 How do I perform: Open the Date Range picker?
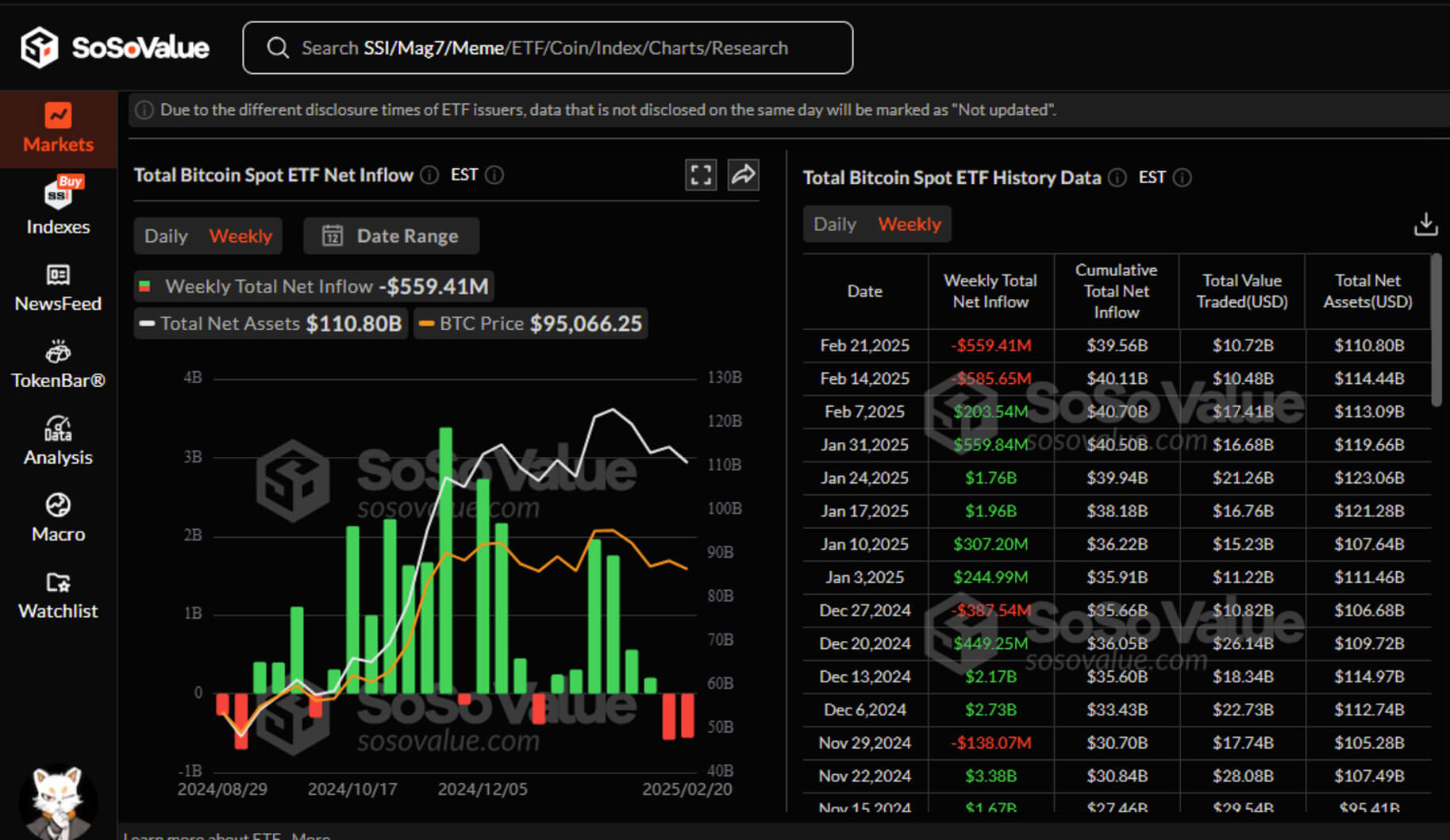(x=391, y=236)
